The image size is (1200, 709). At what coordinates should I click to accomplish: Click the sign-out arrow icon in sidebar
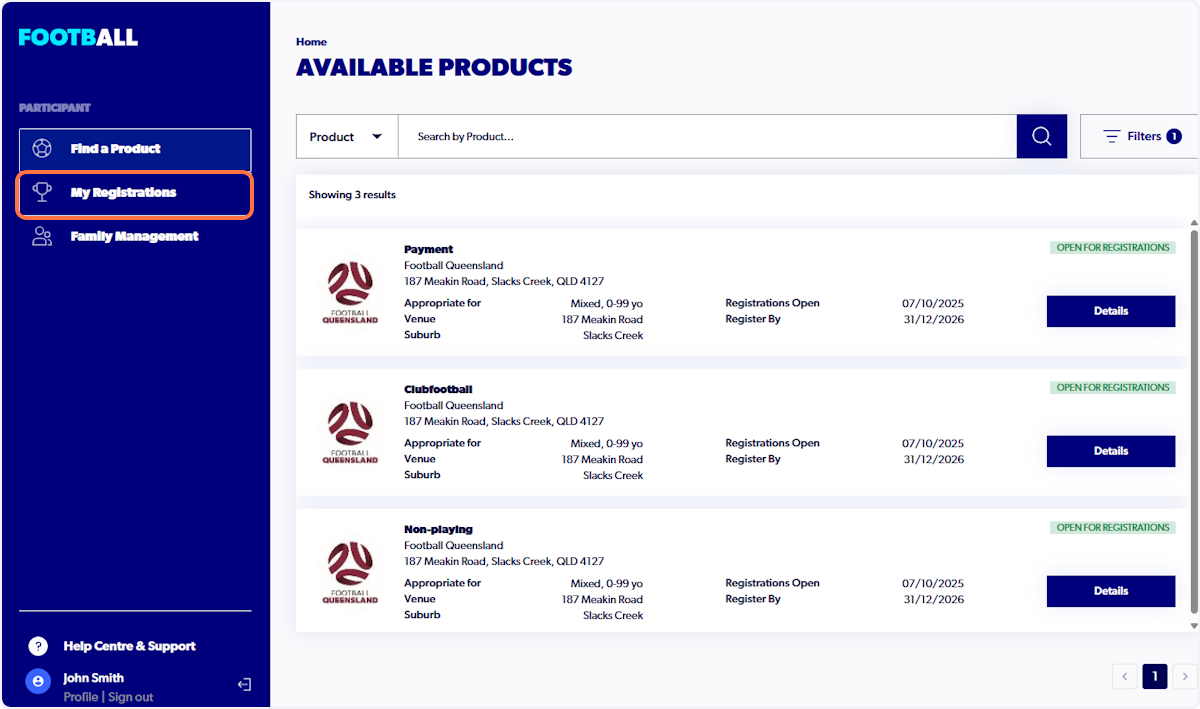pyautogui.click(x=244, y=685)
